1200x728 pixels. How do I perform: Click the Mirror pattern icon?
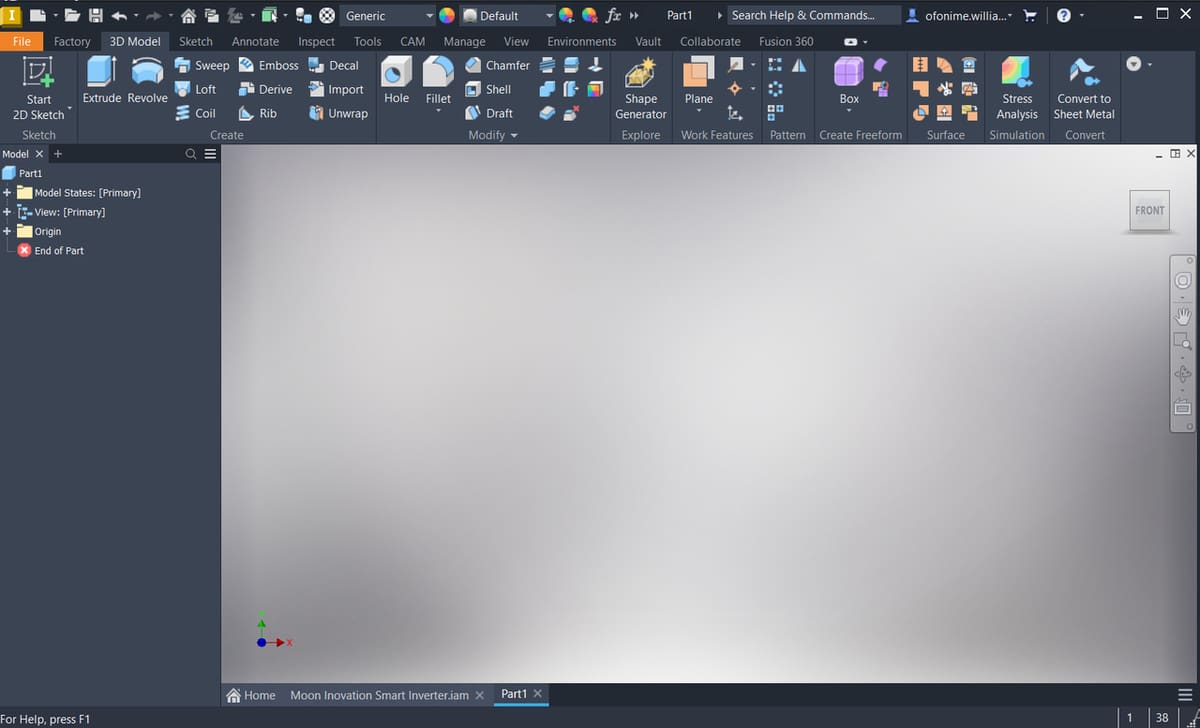click(799, 65)
